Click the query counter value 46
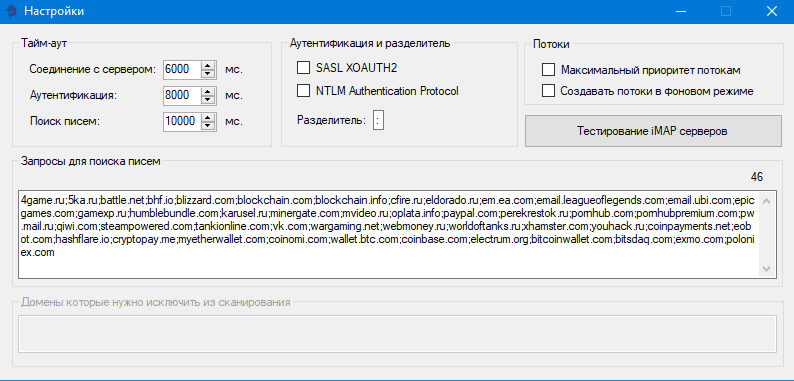The image size is (794, 381). coord(757,177)
